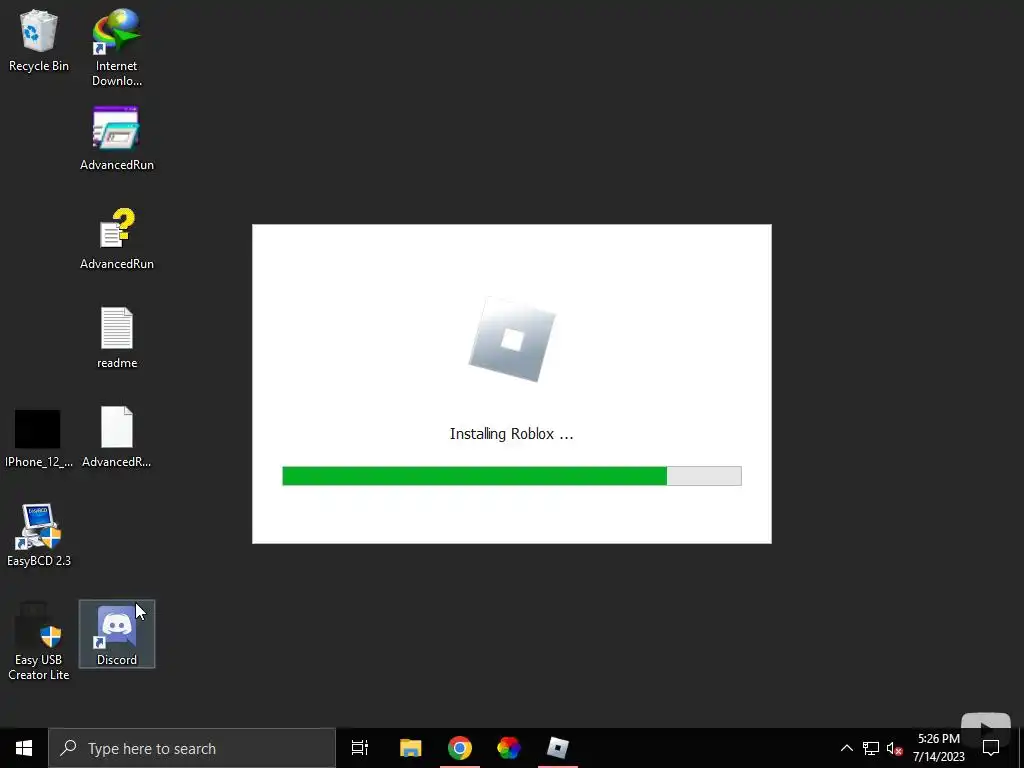Image resolution: width=1024 pixels, height=768 pixels.
Task: Select the EasyBCD 2.3 shortcut
Action: click(x=39, y=536)
